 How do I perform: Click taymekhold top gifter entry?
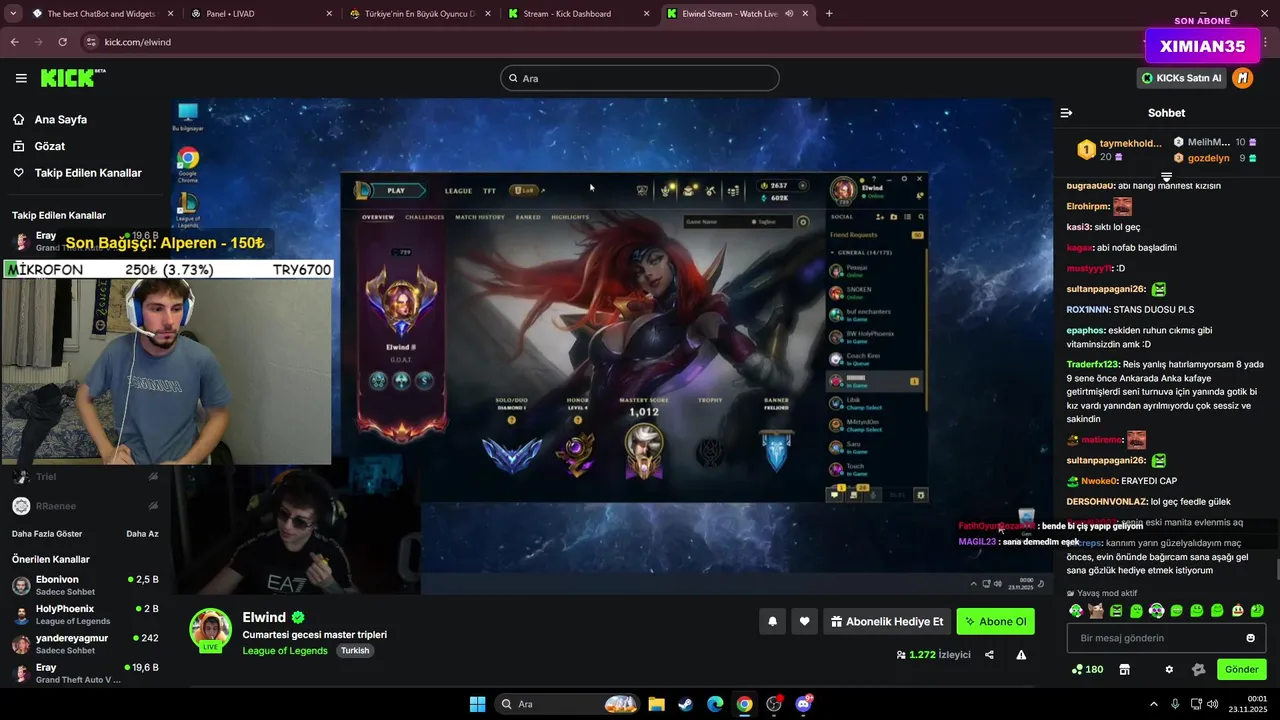click(x=1121, y=150)
